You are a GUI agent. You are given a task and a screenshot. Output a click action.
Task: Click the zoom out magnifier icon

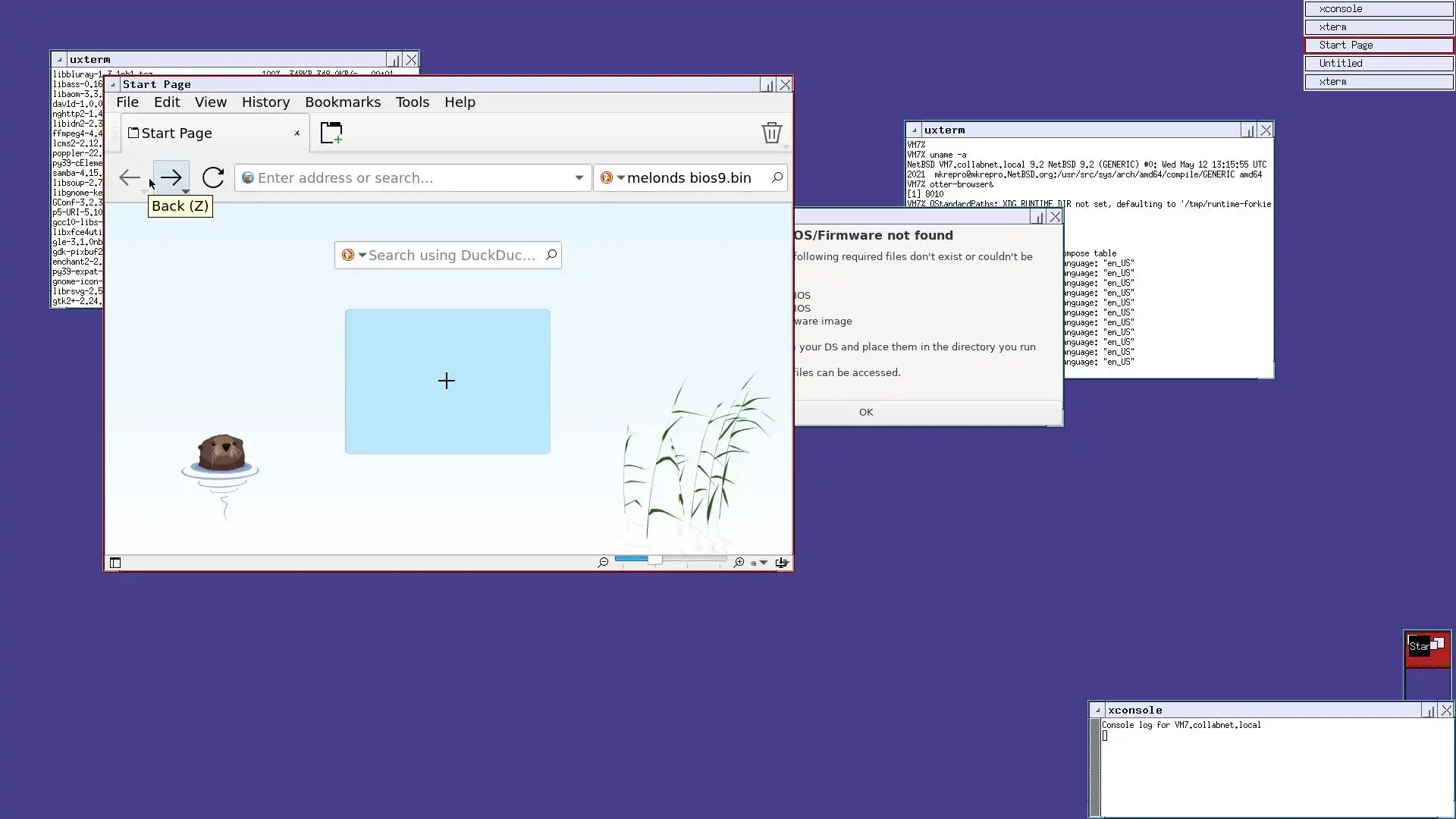603,563
